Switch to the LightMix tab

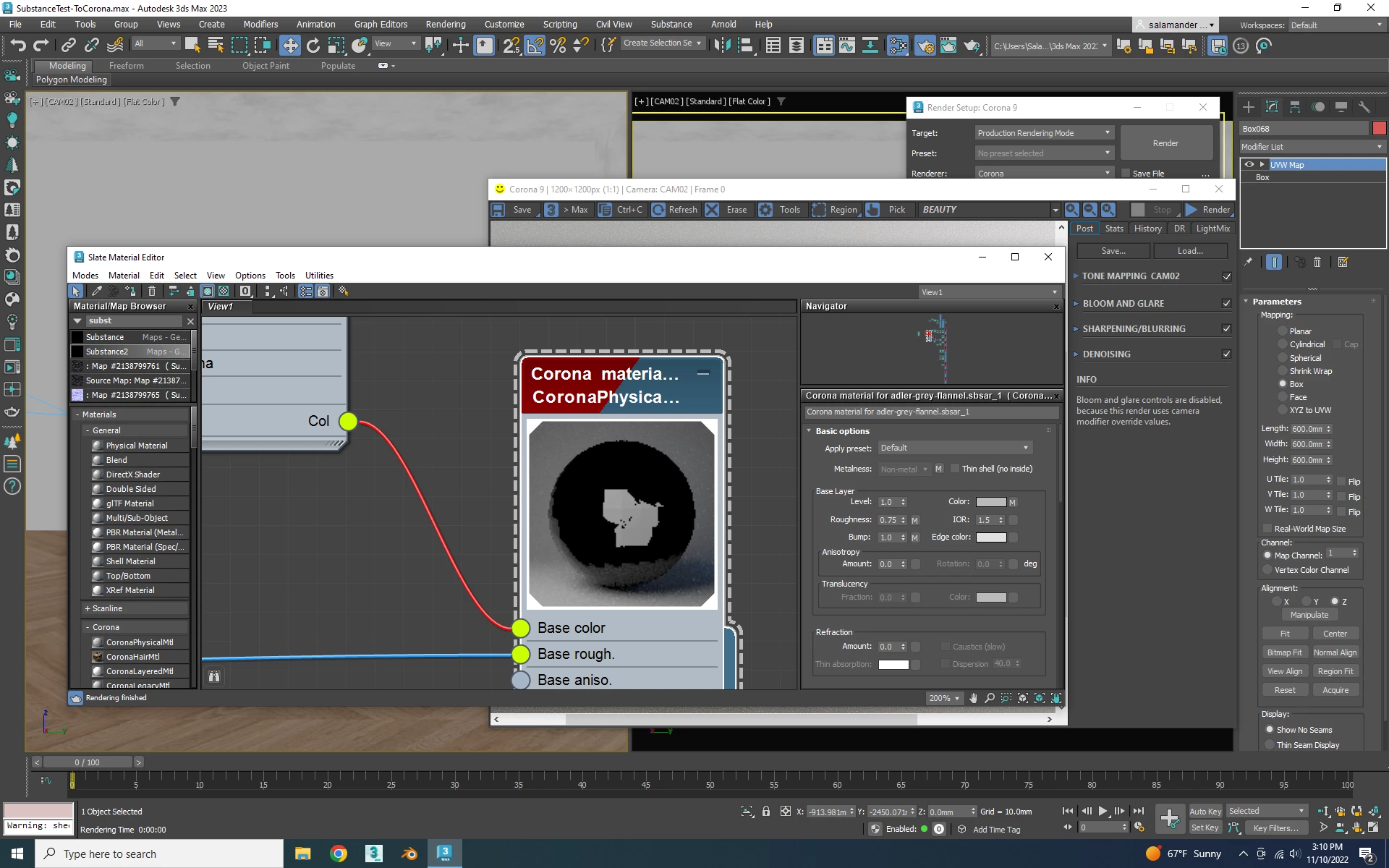point(1212,229)
